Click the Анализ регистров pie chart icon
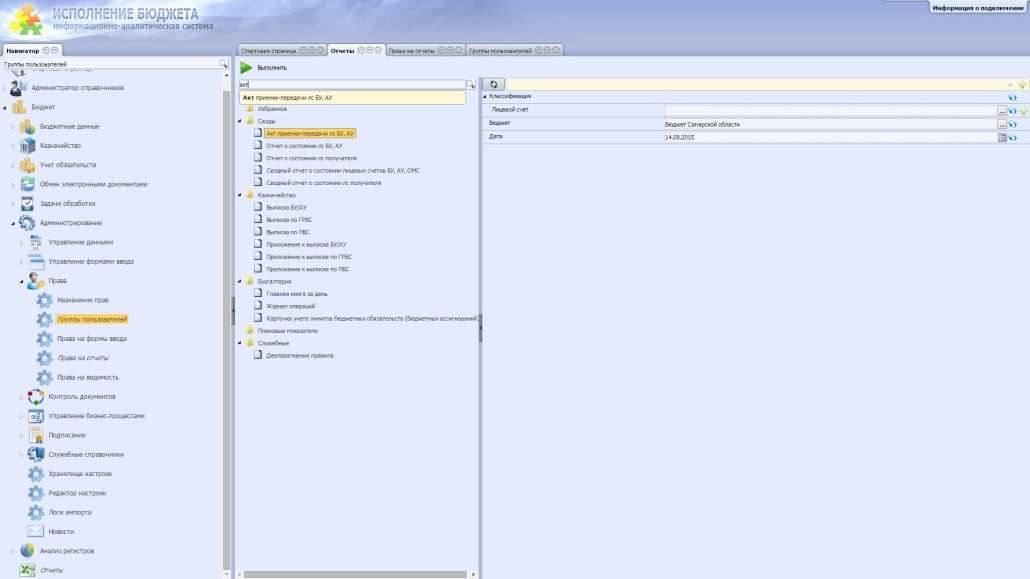 [x=28, y=551]
